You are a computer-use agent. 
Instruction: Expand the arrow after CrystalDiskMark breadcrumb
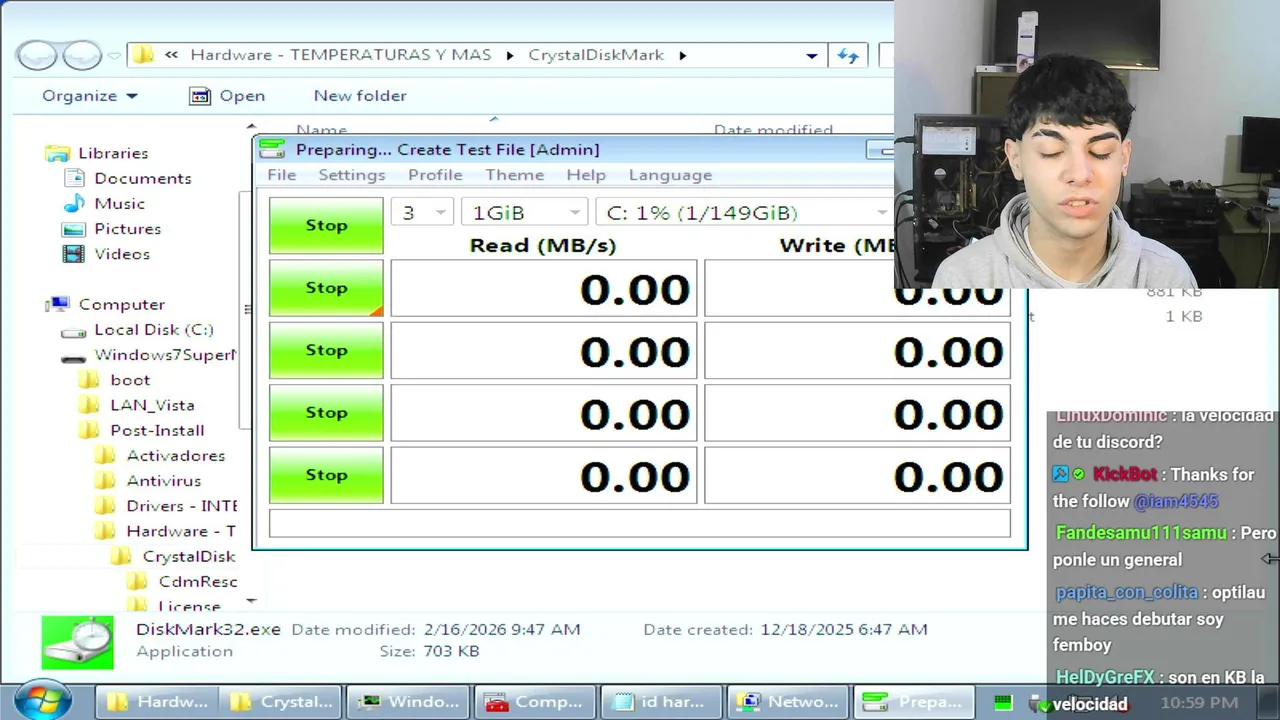(x=683, y=56)
